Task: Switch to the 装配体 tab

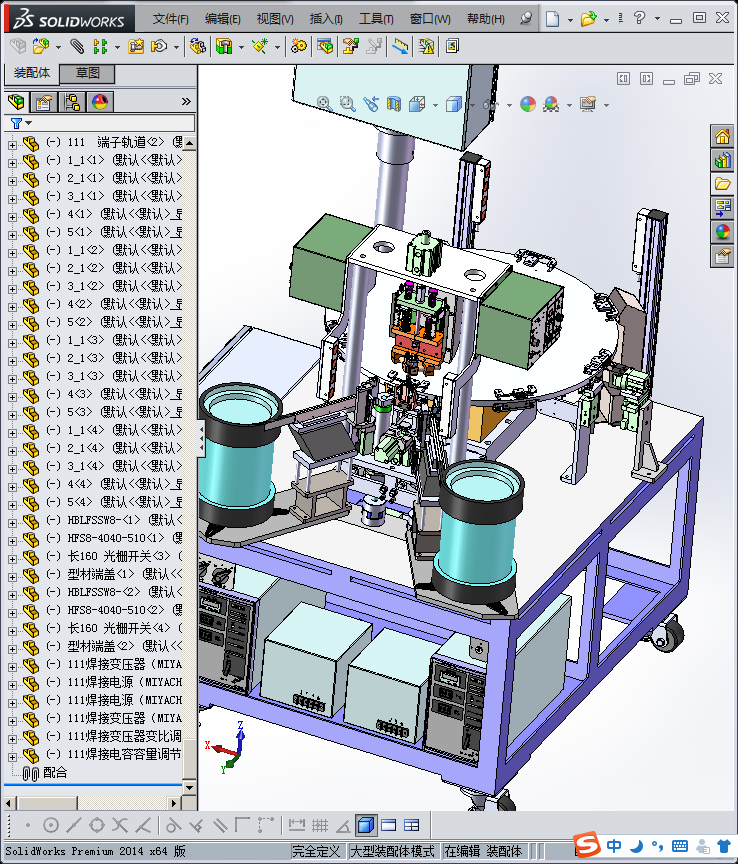Action: pyautogui.click(x=32, y=73)
